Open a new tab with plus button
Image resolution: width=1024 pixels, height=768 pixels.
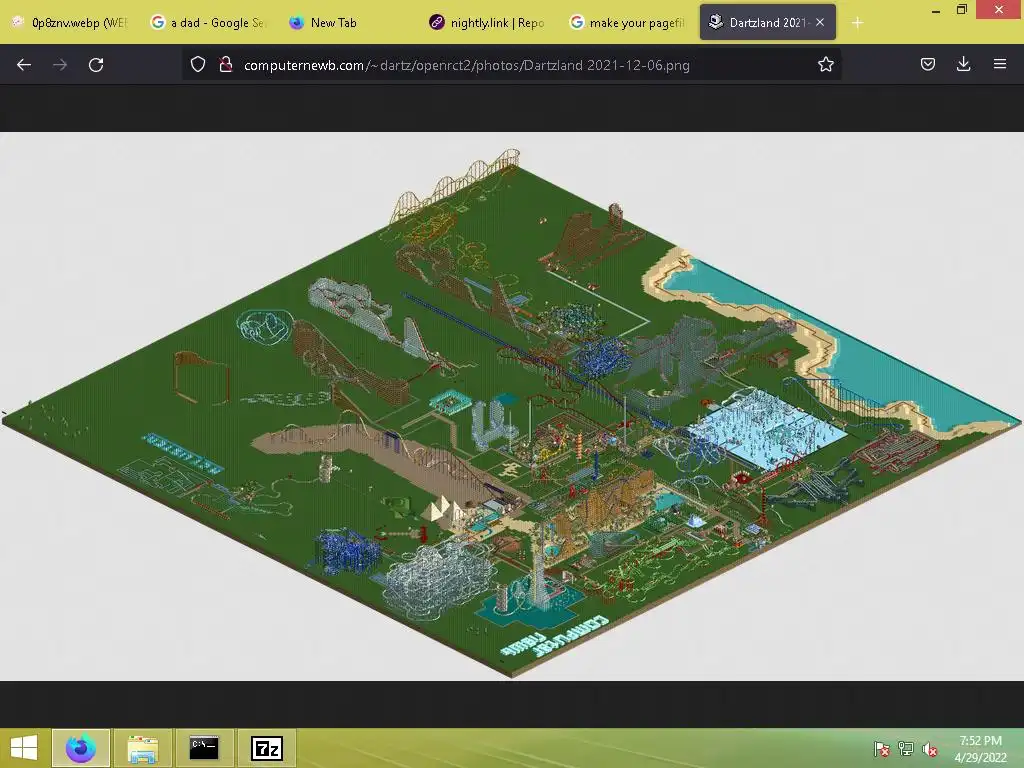click(857, 23)
